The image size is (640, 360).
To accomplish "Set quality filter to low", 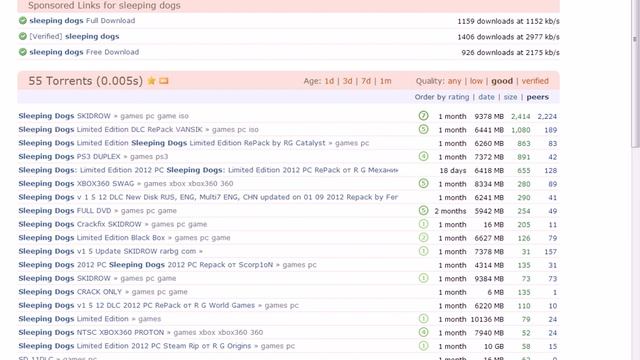I will pyautogui.click(x=476, y=81).
